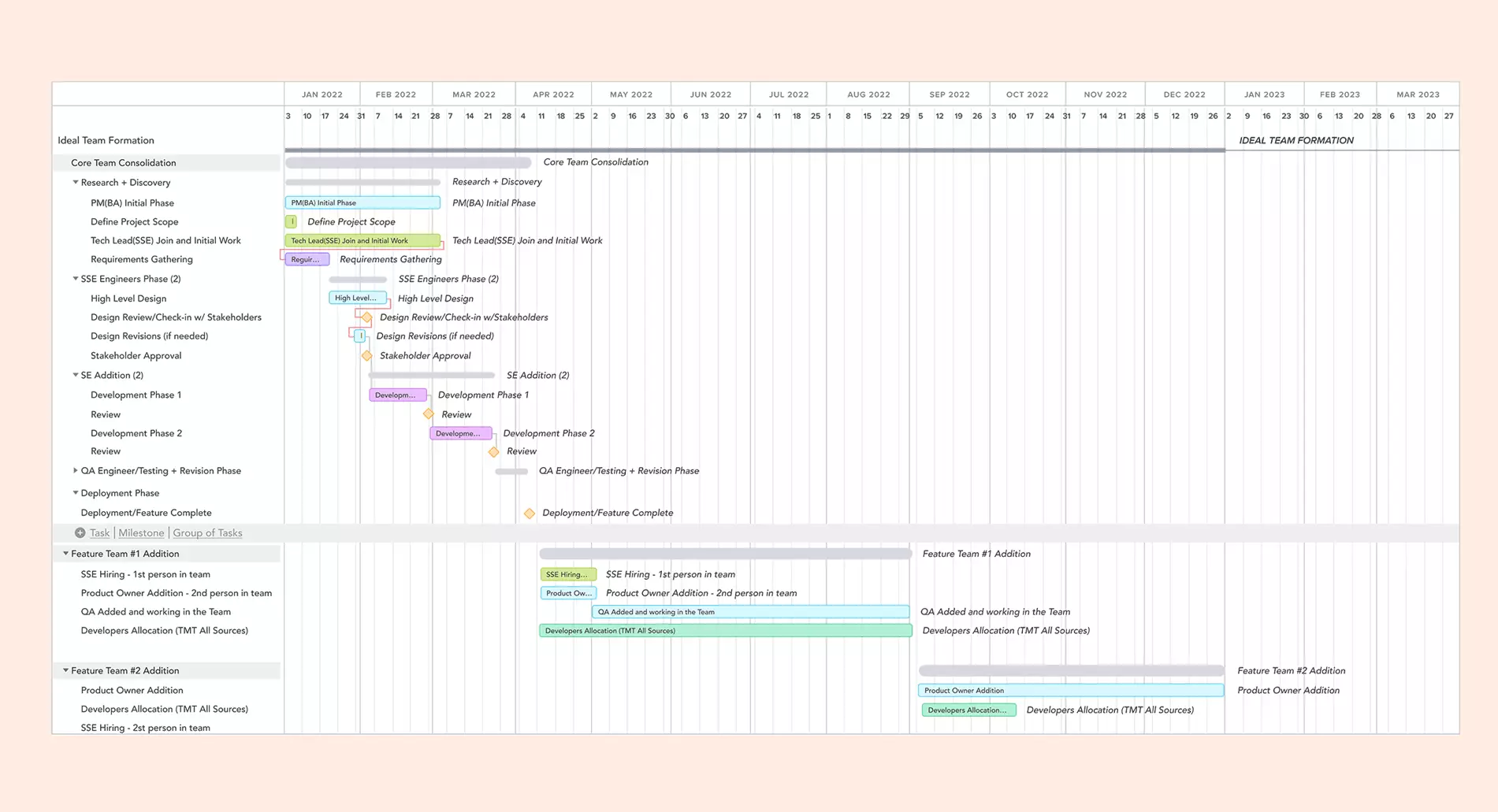Select the Product Owner Addition timeline bar
Screen dimensions: 1498x812
click(x=1070, y=691)
